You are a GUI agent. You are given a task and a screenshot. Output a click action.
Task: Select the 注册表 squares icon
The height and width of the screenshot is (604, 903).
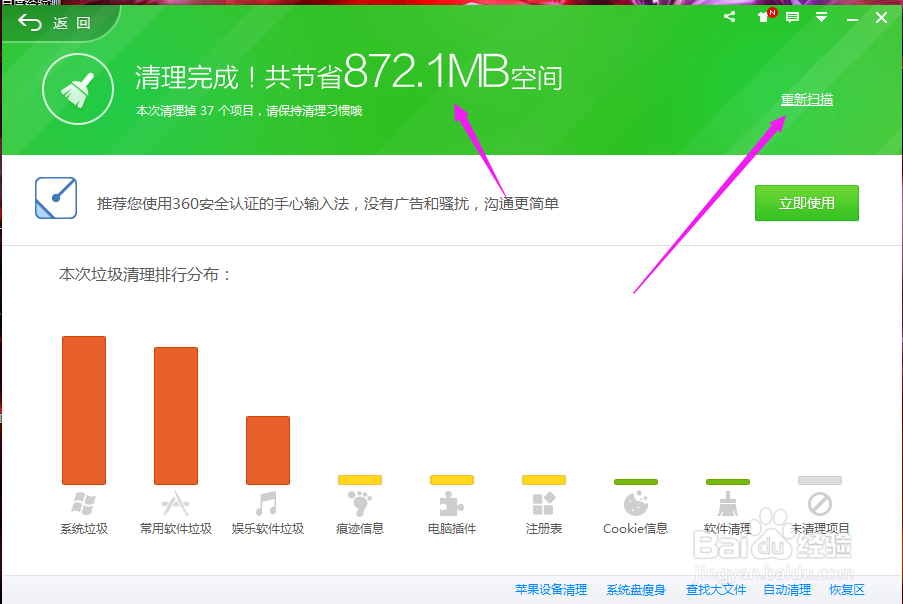pyautogui.click(x=544, y=503)
